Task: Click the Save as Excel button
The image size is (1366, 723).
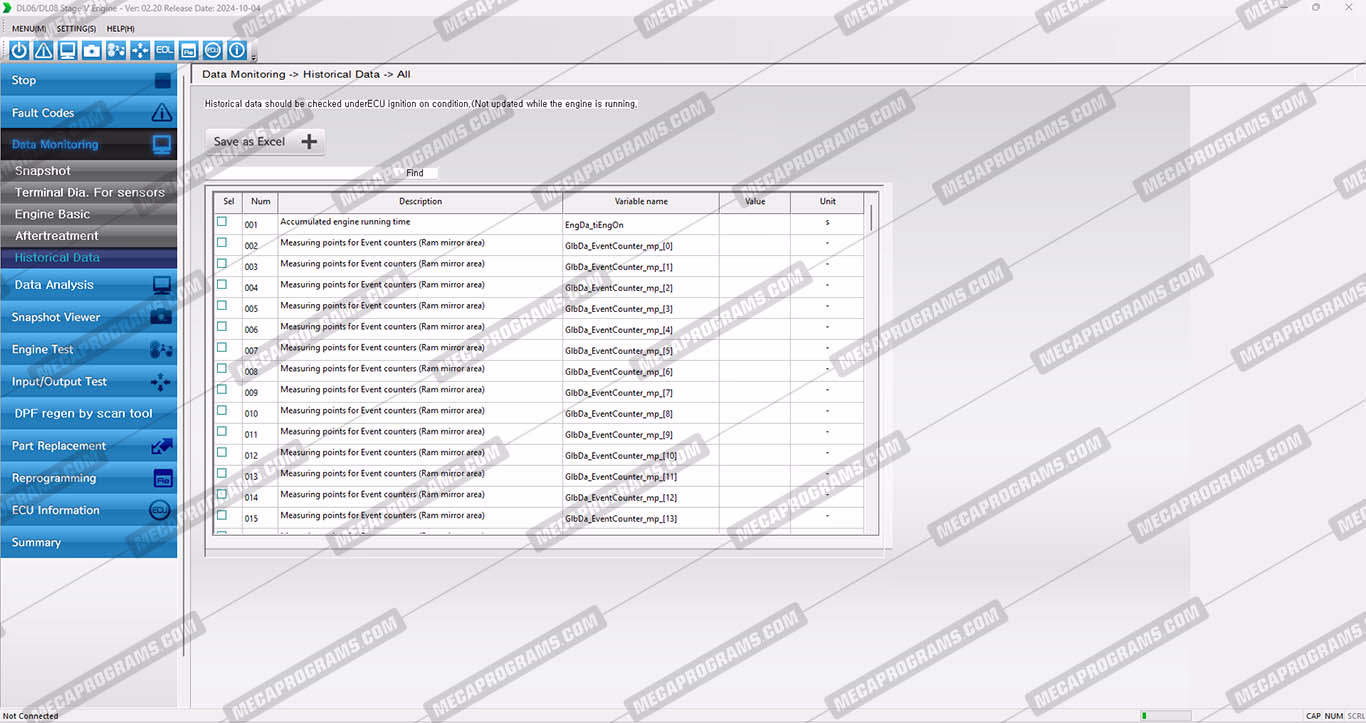Action: 265,142
